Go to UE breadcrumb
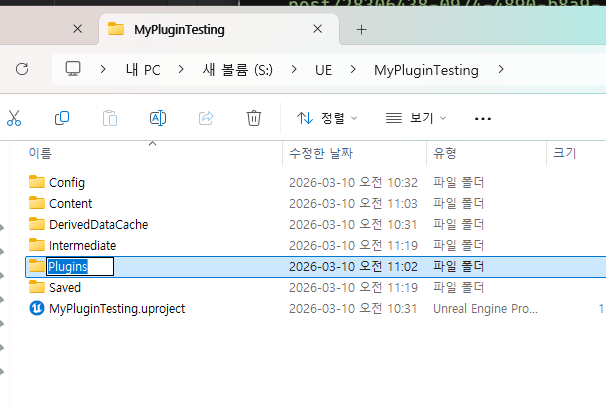This screenshot has height=407, width=606. 323,70
